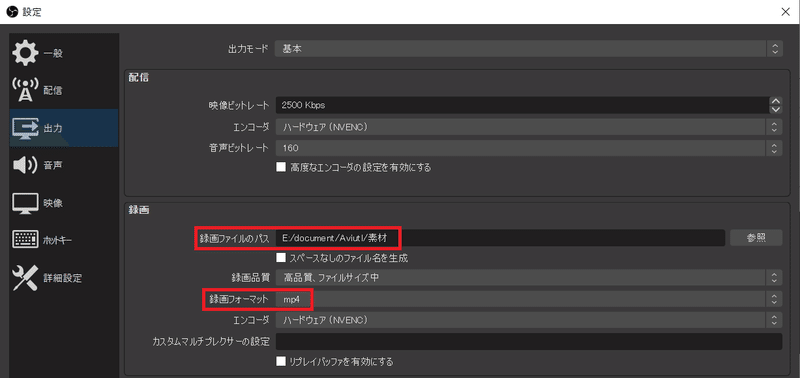Click the カスタムマルチプレクサーの設定 label
Screen dimensions: 800x378
[x=211, y=341]
